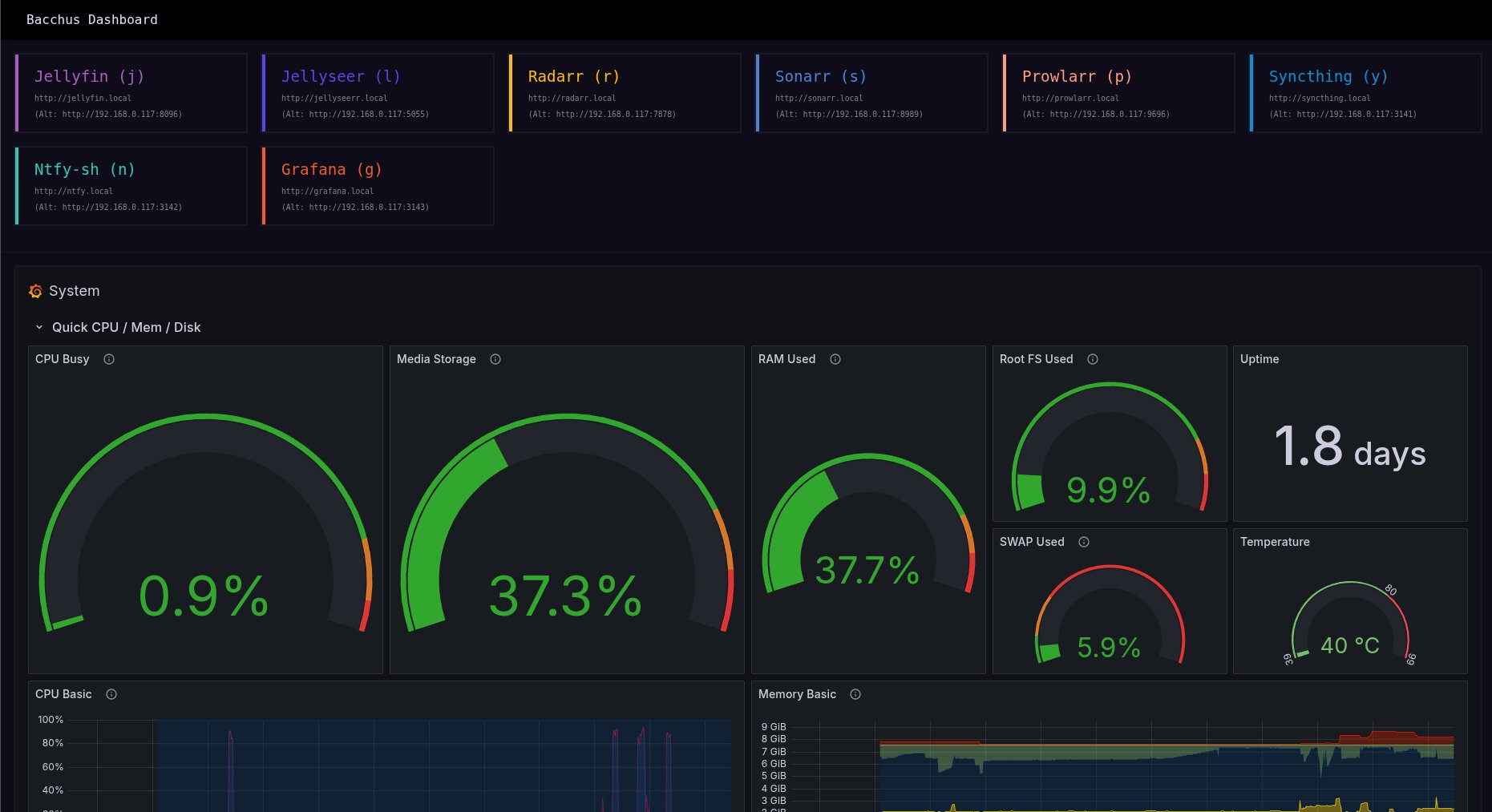The height and width of the screenshot is (812, 1492).
Task: Show info icon for Media Storage panel
Action: (495, 359)
